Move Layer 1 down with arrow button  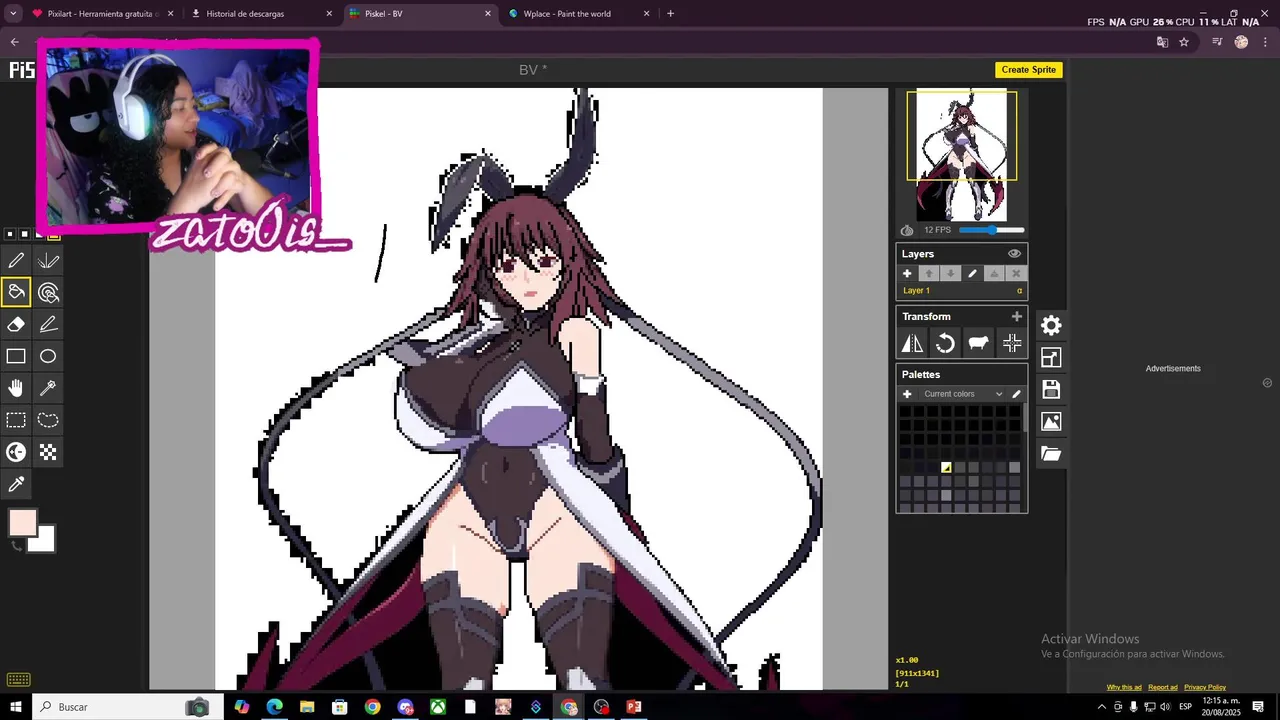point(950,273)
